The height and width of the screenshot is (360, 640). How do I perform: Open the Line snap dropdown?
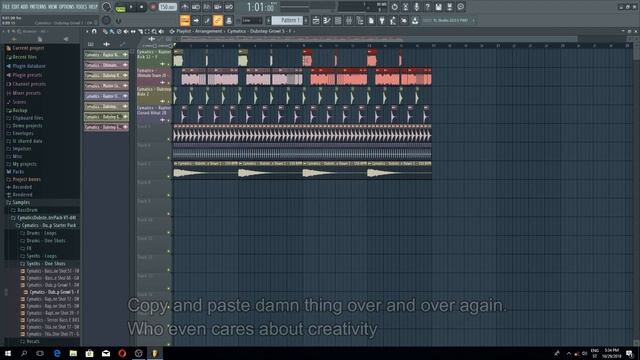pyautogui.click(x=252, y=20)
